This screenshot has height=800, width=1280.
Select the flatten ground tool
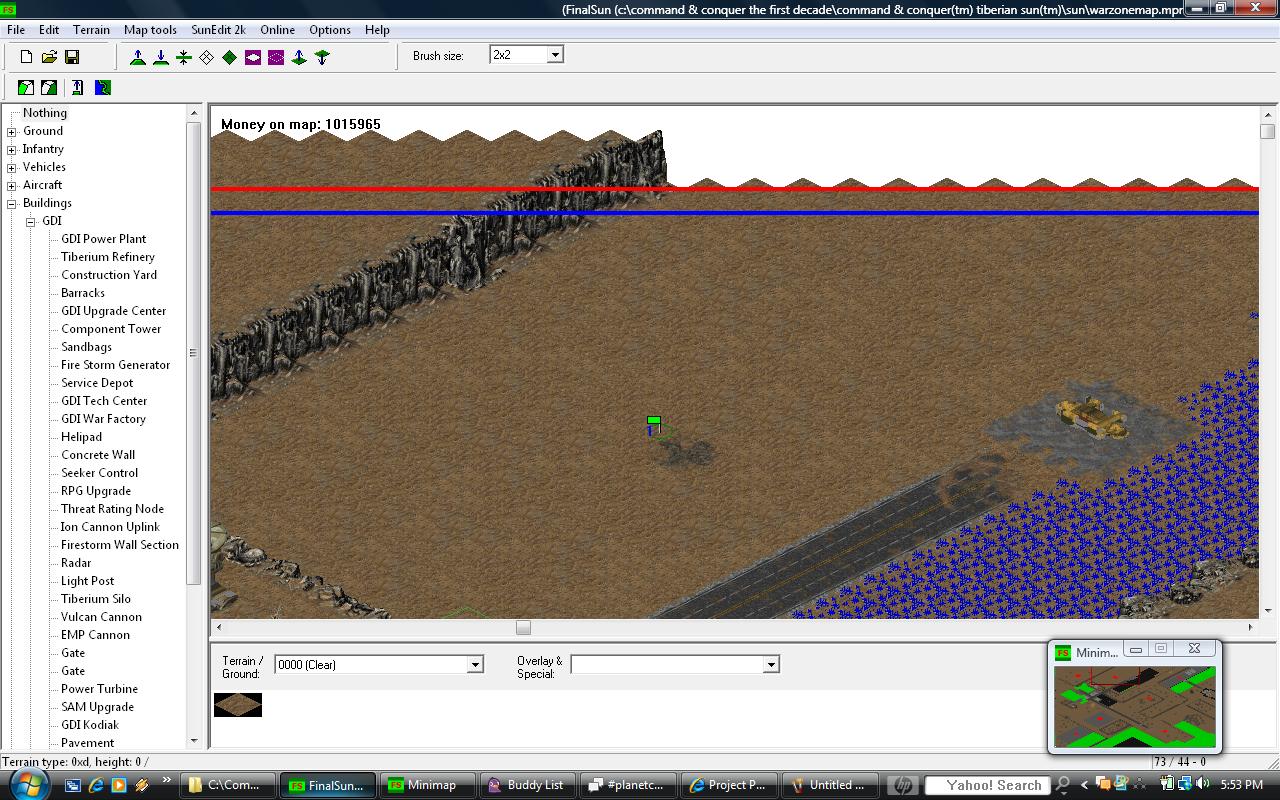click(x=184, y=57)
